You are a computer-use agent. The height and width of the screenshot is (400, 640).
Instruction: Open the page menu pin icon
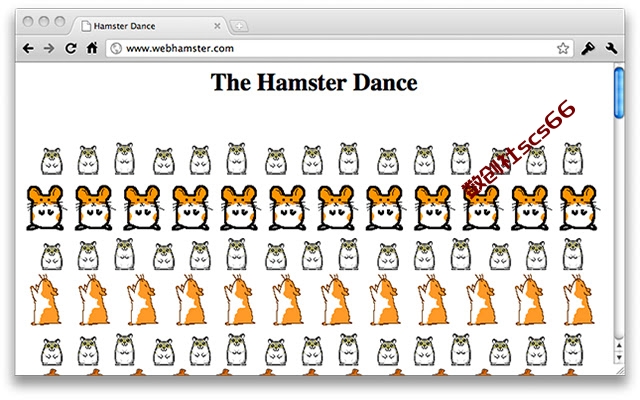pos(588,49)
